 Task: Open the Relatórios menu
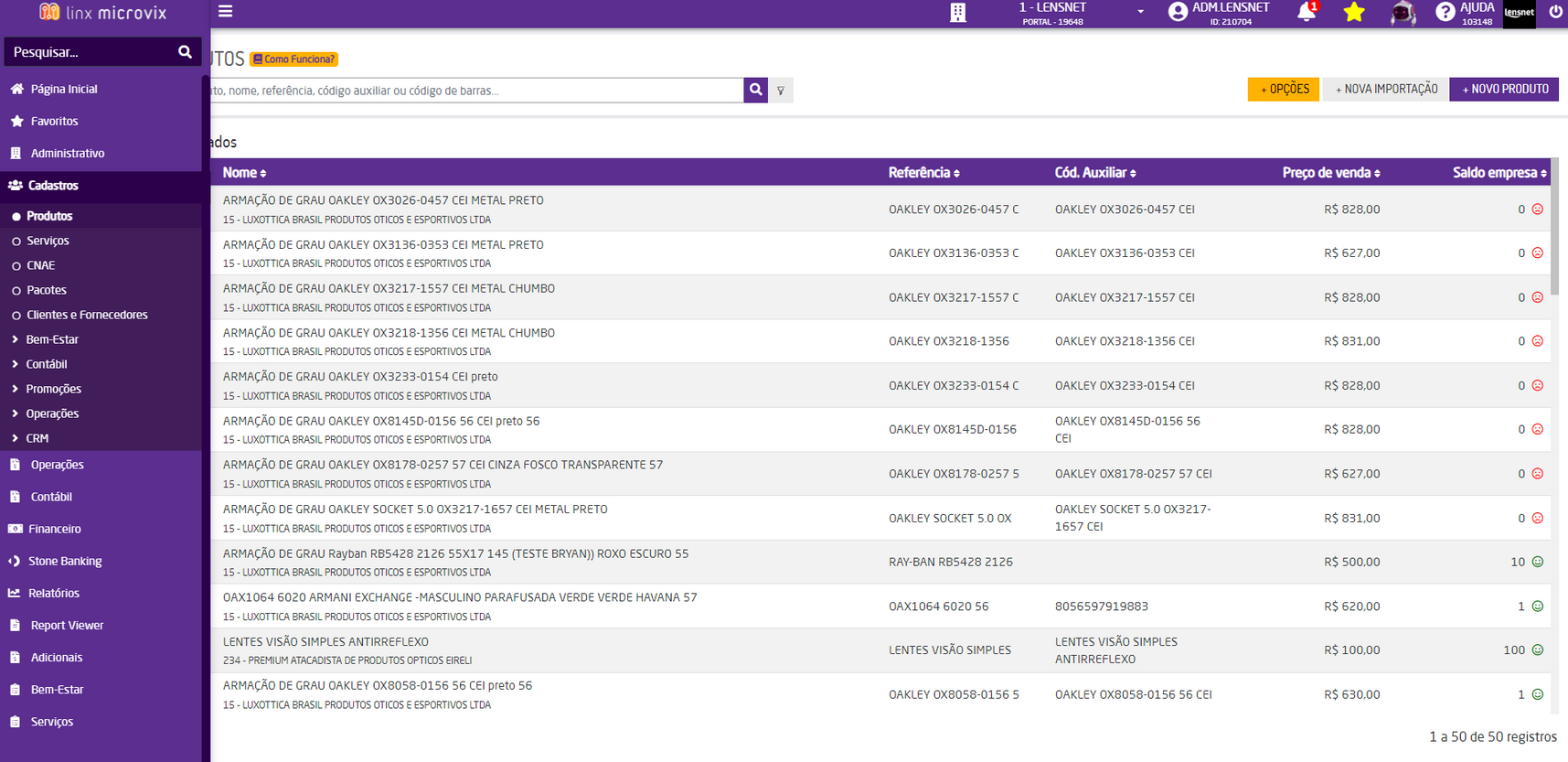[x=54, y=593]
